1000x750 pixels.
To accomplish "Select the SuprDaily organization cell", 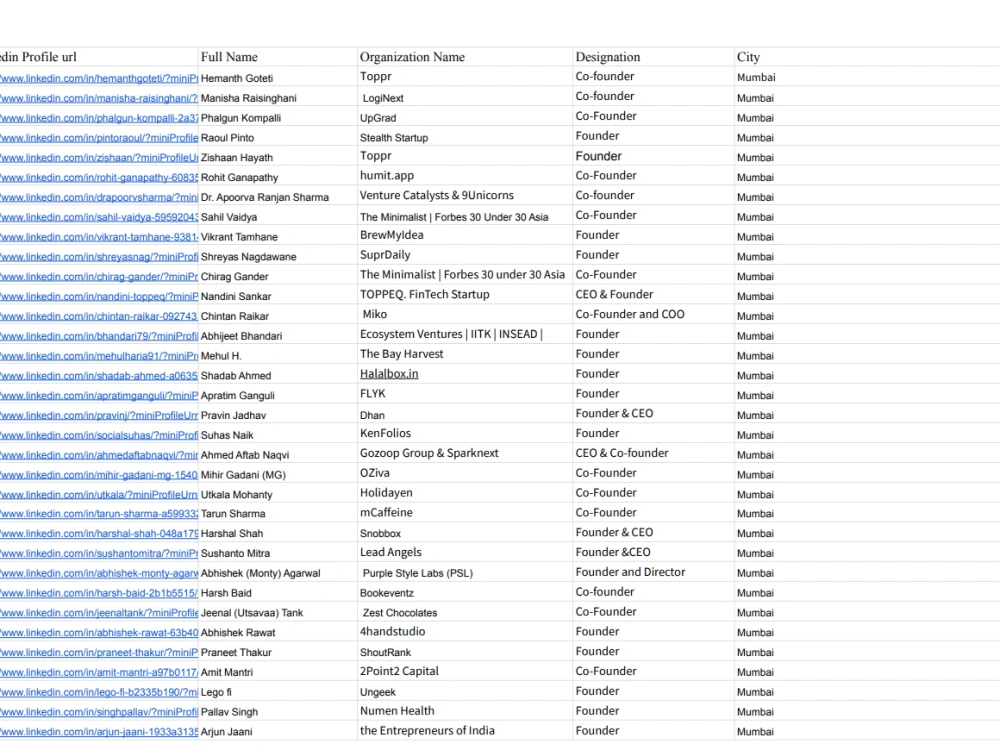I will click(x=465, y=254).
